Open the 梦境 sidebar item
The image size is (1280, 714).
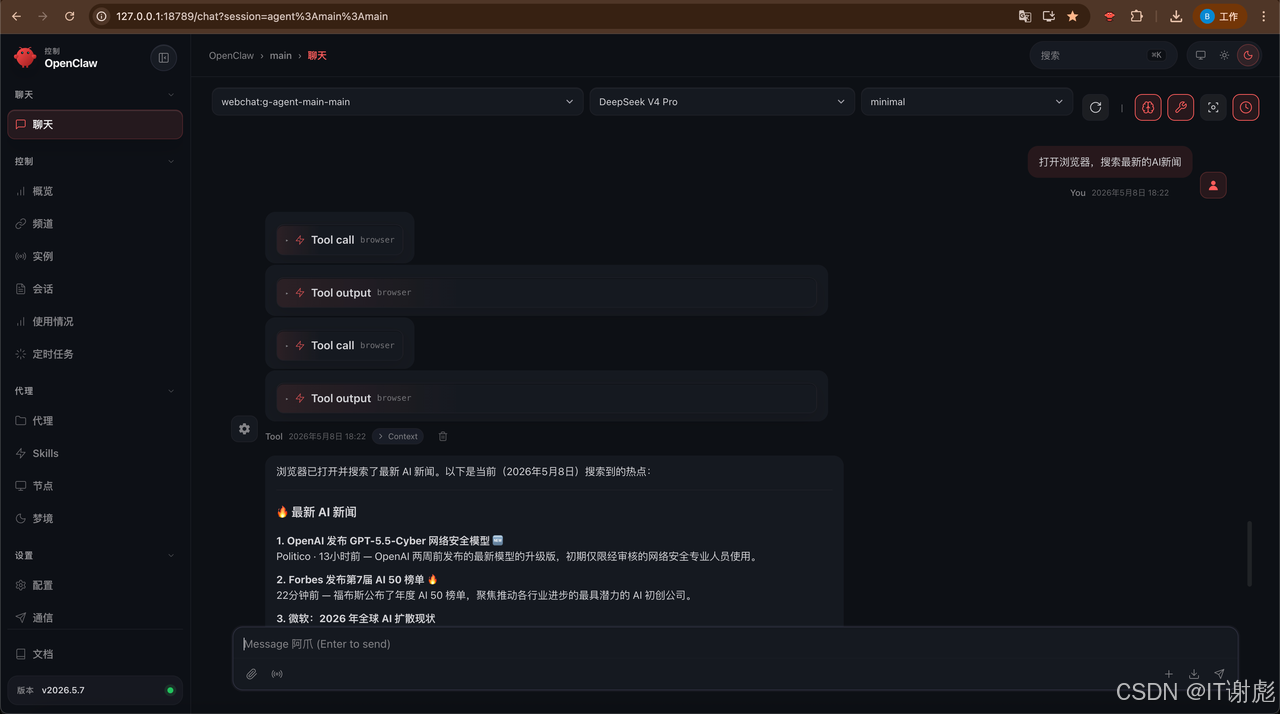[x=95, y=518]
